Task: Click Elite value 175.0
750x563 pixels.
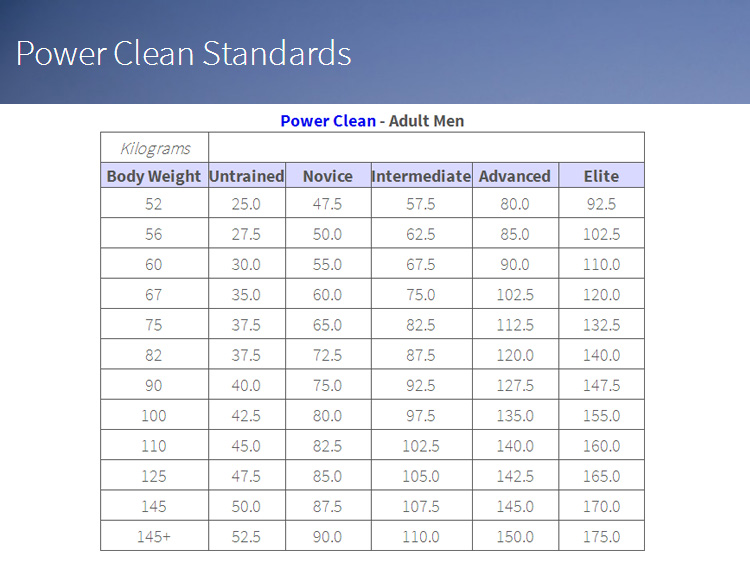Action: (601, 537)
